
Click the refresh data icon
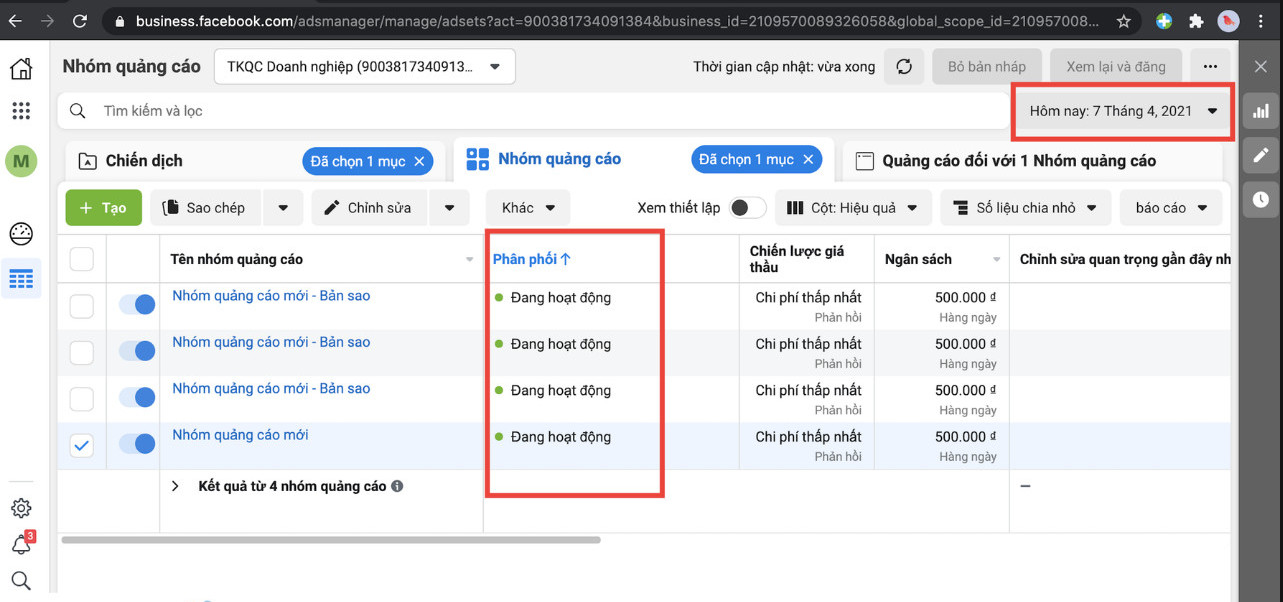(904, 67)
